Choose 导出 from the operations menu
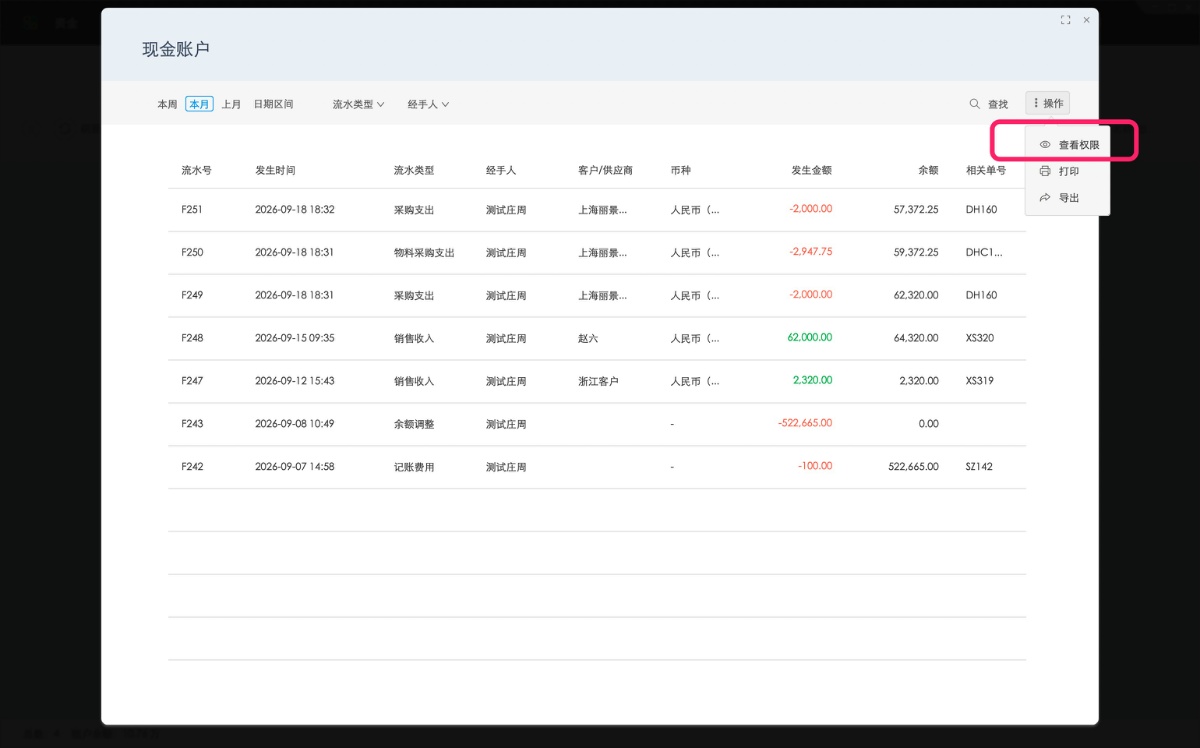This screenshot has width=1200, height=748. tap(1068, 198)
